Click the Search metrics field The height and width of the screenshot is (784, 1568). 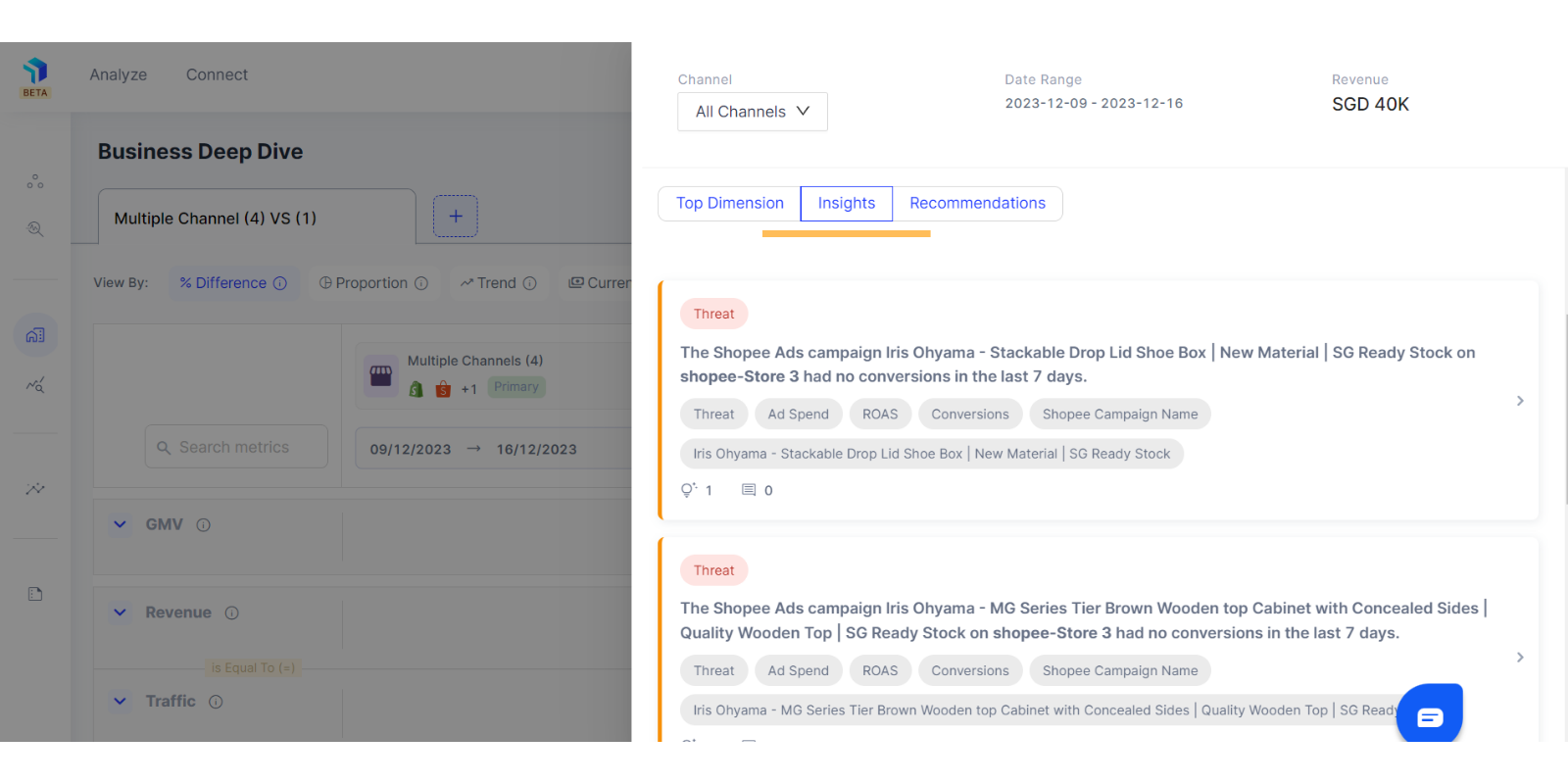(236, 447)
